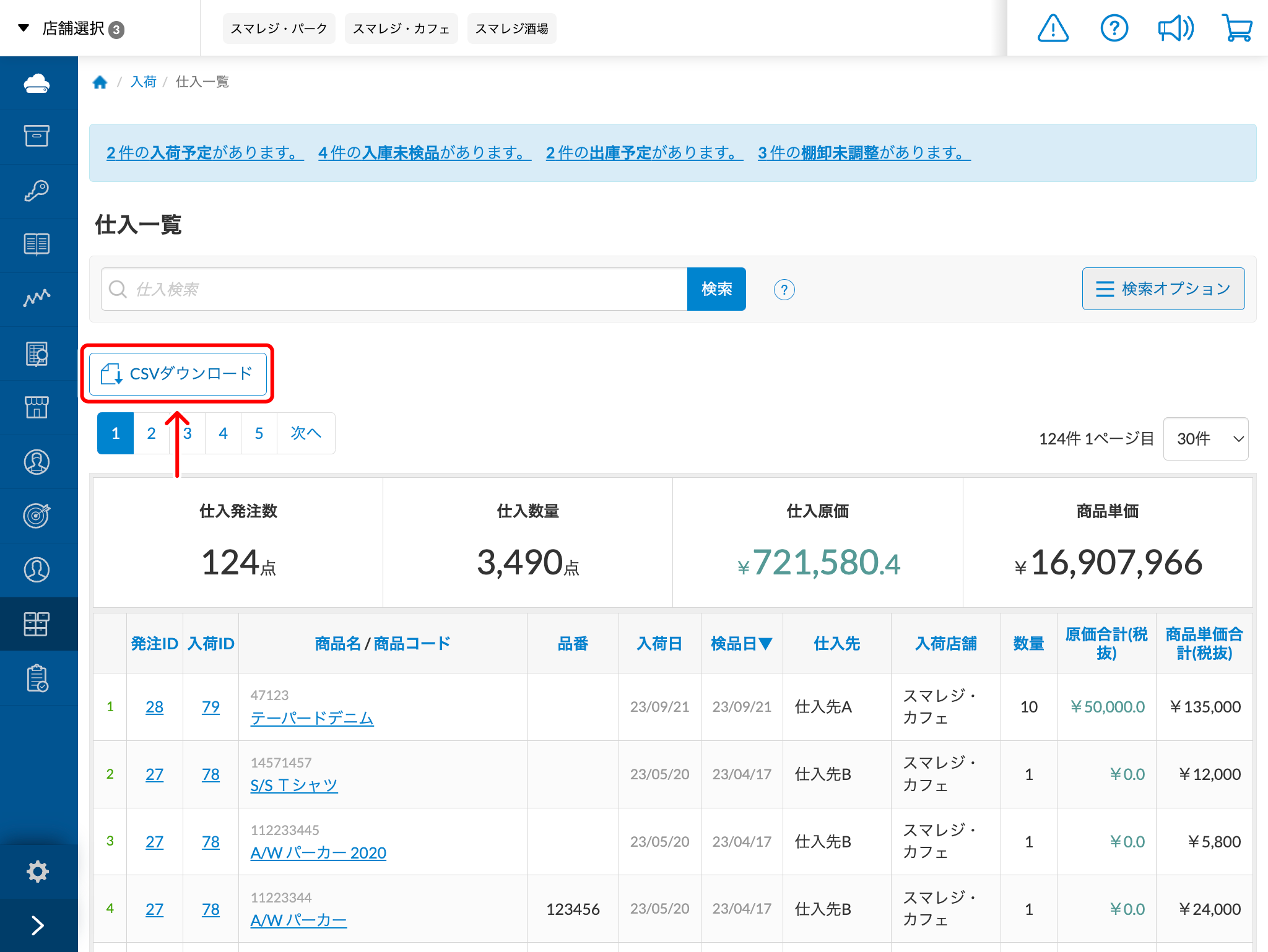The image size is (1268, 952).
Task: Sort by 検品日 column header
Action: coord(741,644)
